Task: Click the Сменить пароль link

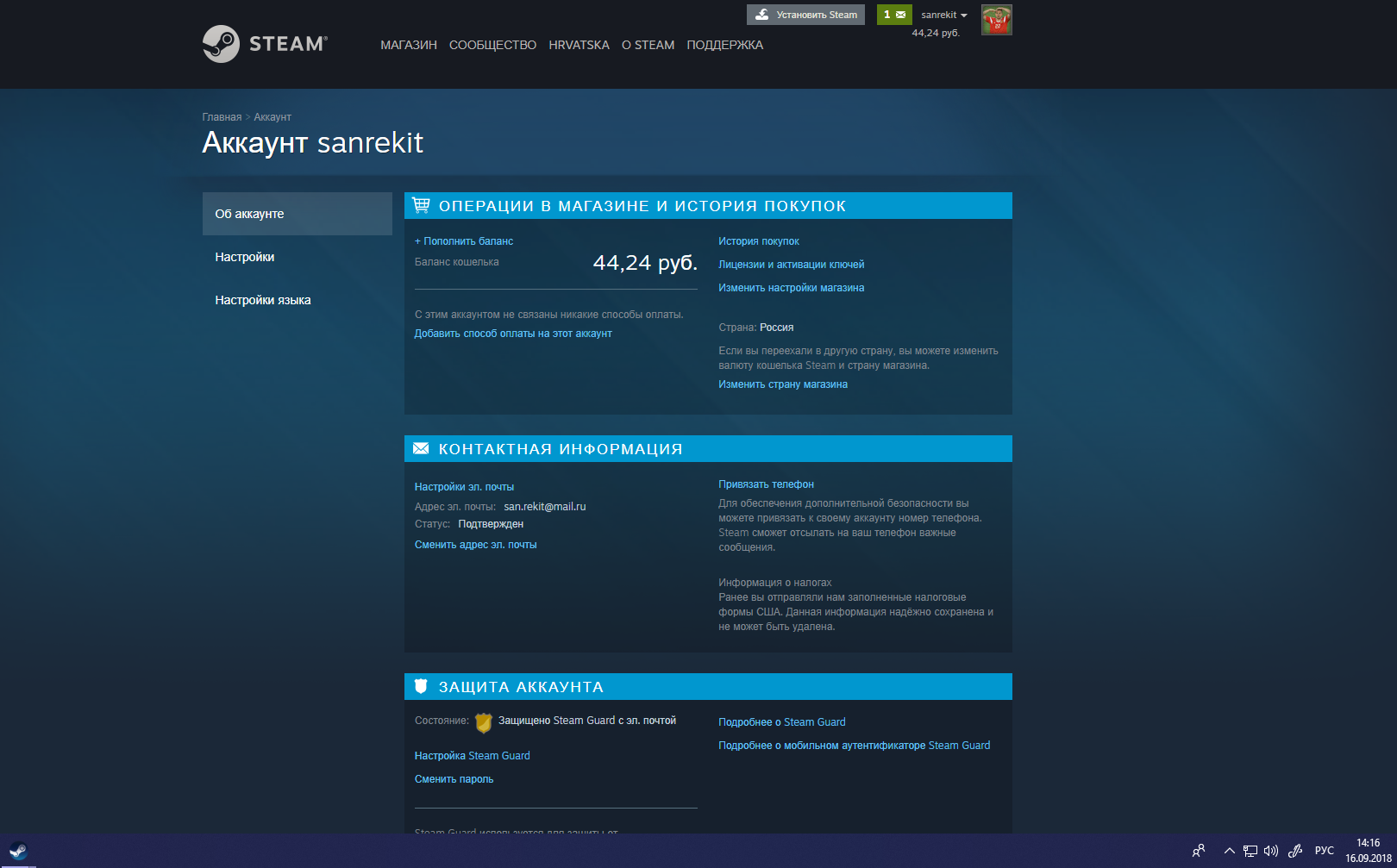Action: (454, 779)
